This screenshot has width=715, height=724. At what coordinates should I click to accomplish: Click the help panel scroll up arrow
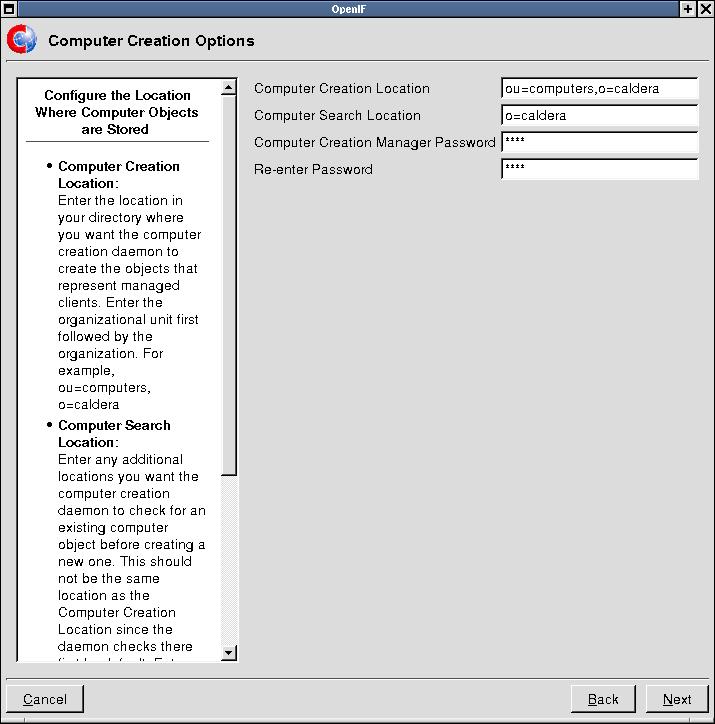click(229, 89)
